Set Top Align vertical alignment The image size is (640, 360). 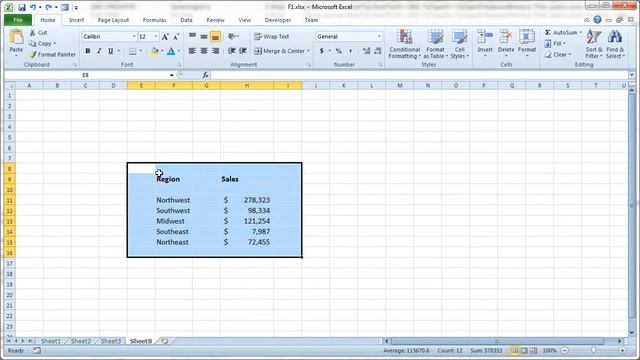tap(192, 36)
